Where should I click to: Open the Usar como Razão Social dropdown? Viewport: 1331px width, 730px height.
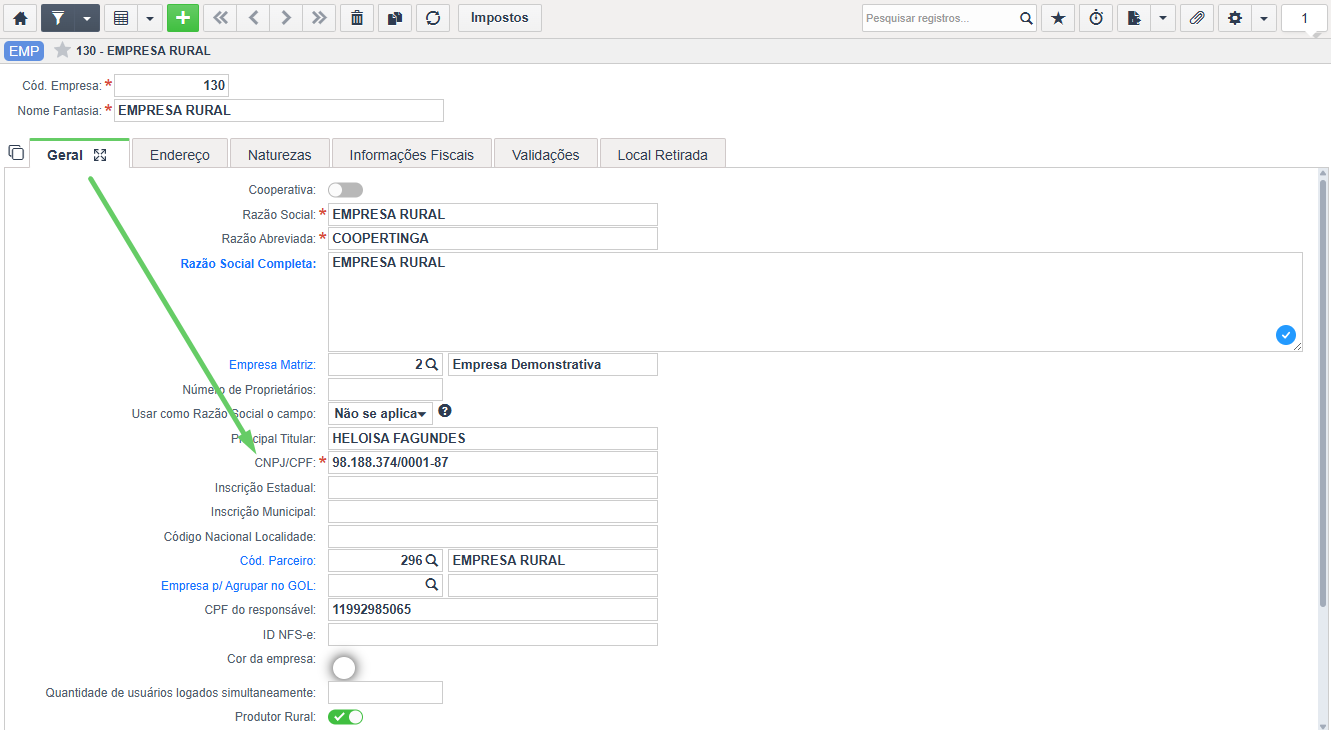coord(380,413)
